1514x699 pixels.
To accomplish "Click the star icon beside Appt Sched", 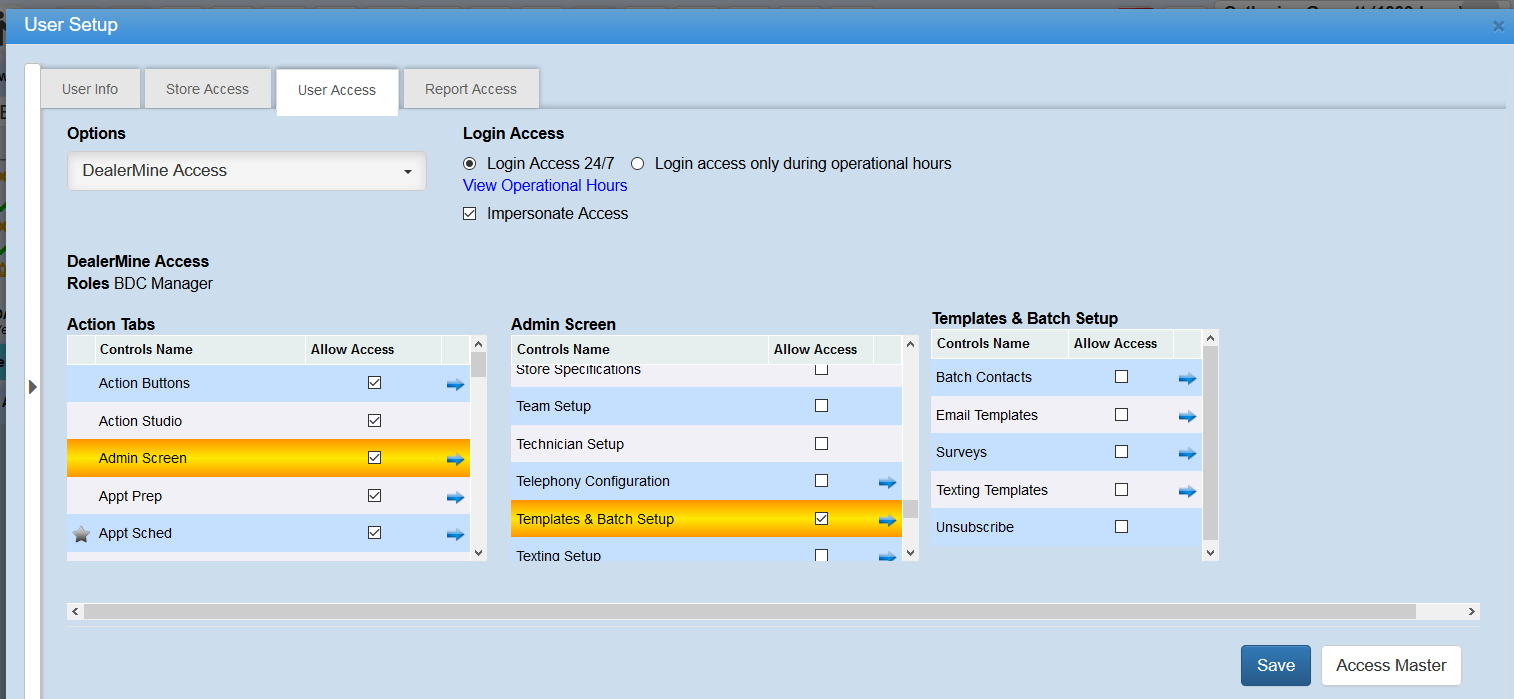I will 82,534.
